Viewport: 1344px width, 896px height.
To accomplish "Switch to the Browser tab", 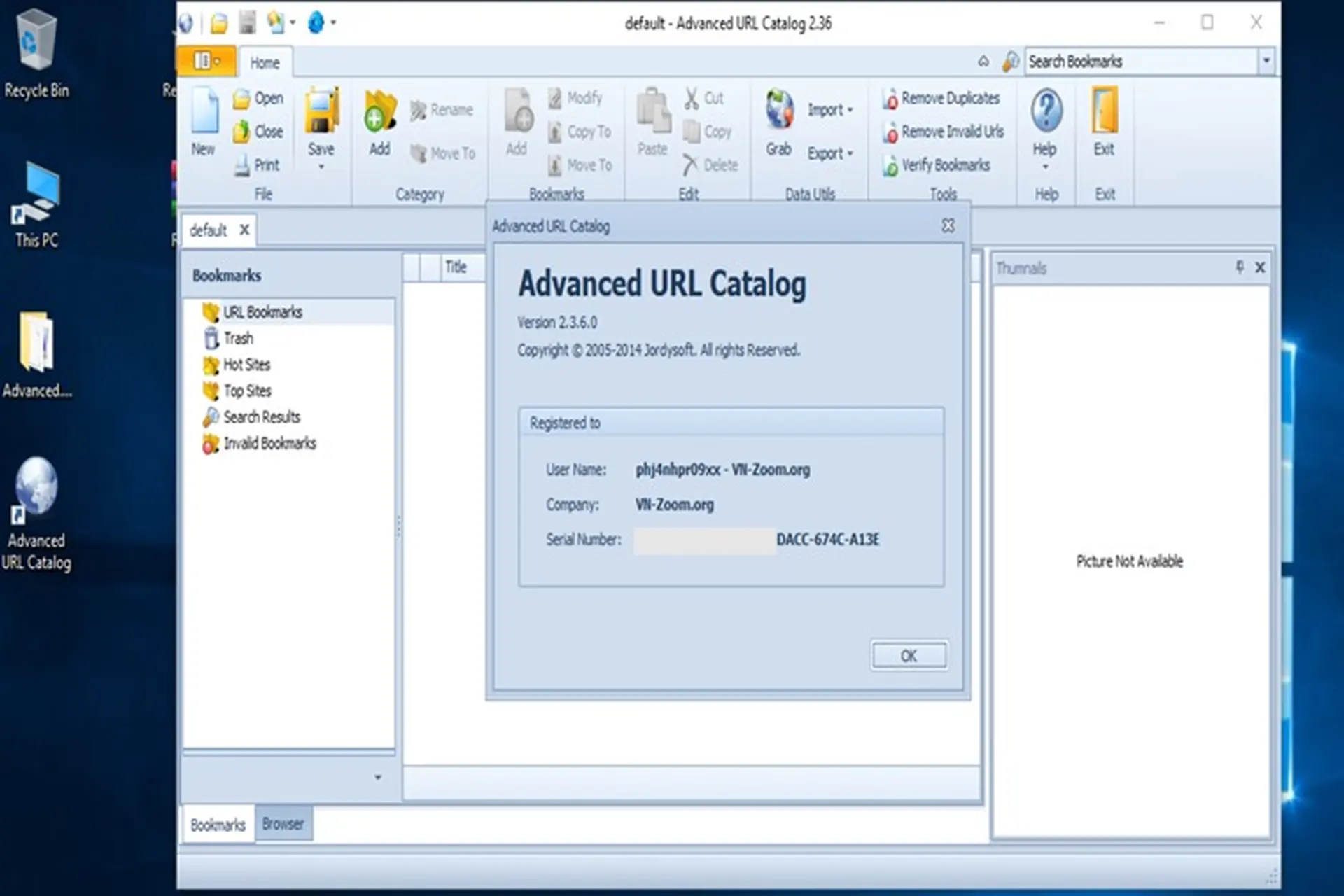I will tap(283, 824).
